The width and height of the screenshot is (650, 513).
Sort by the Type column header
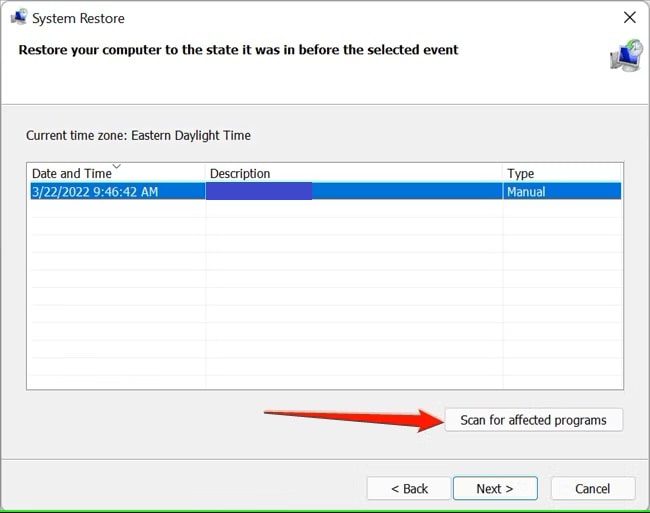(x=562, y=173)
